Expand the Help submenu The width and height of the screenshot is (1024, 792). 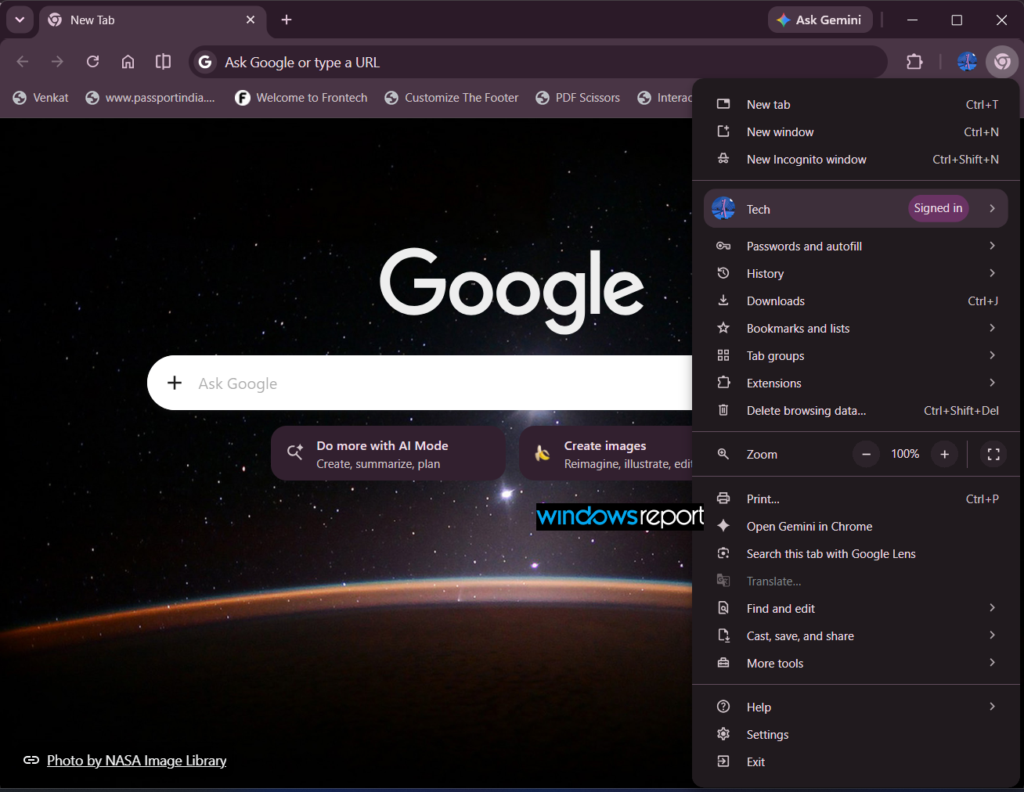(x=856, y=707)
